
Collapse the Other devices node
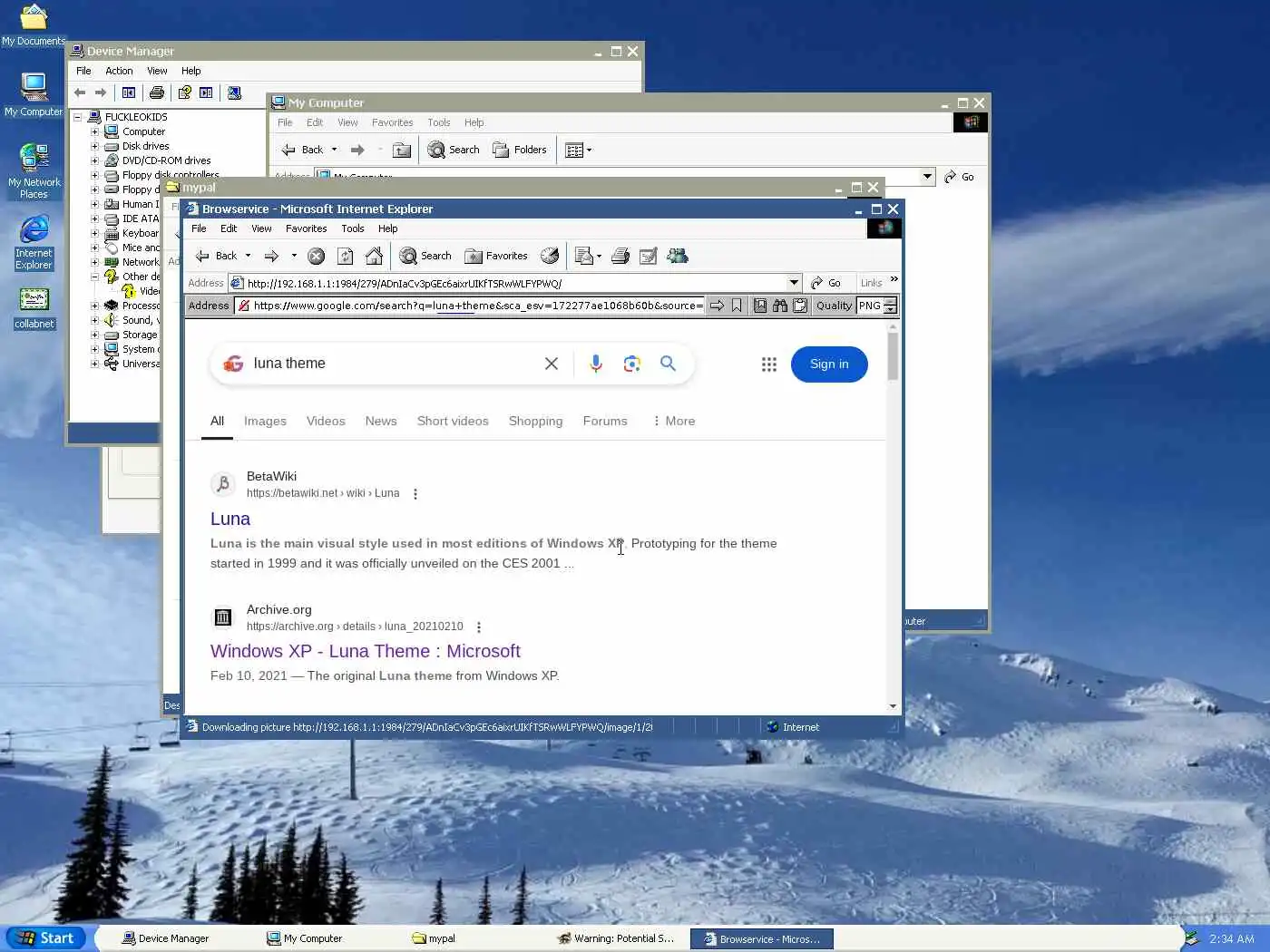pos(94,277)
